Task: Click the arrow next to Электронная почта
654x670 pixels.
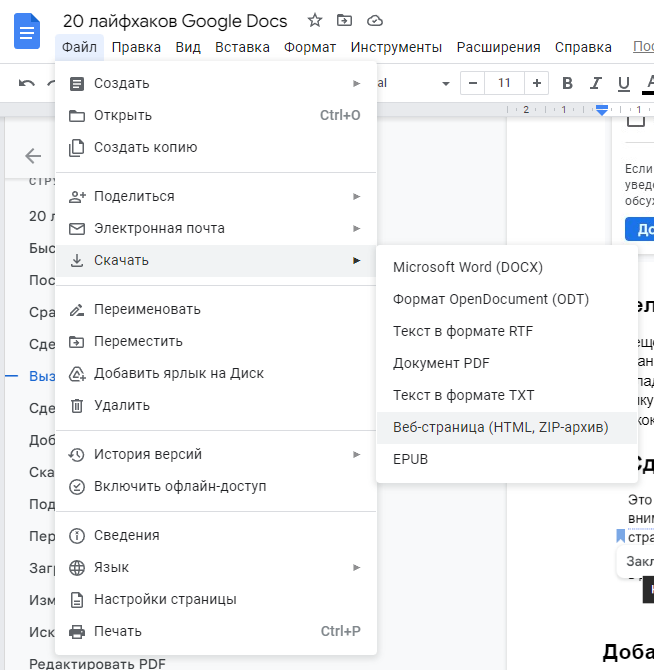Action: click(x=356, y=228)
